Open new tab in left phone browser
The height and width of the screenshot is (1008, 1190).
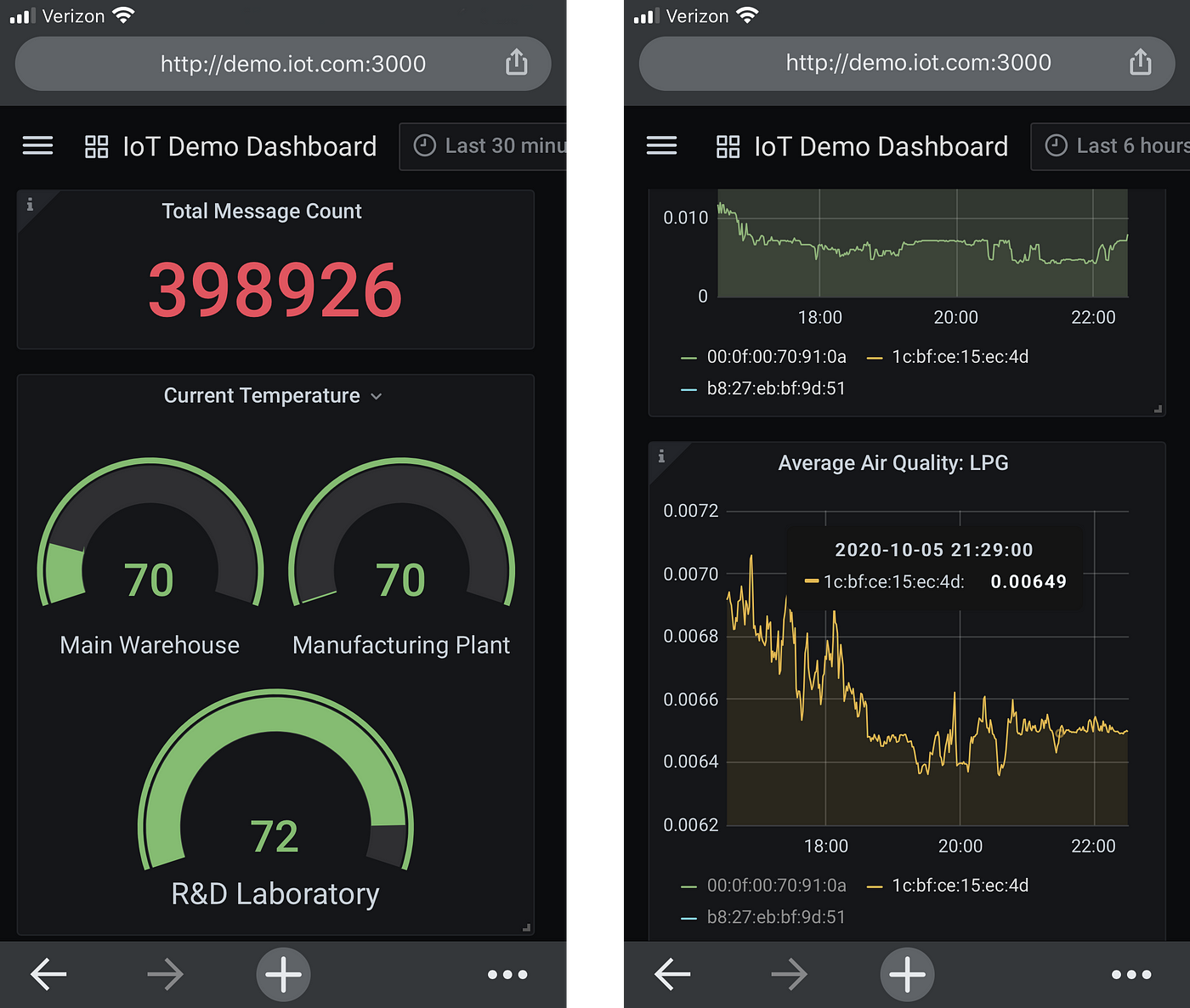pyautogui.click(x=283, y=974)
